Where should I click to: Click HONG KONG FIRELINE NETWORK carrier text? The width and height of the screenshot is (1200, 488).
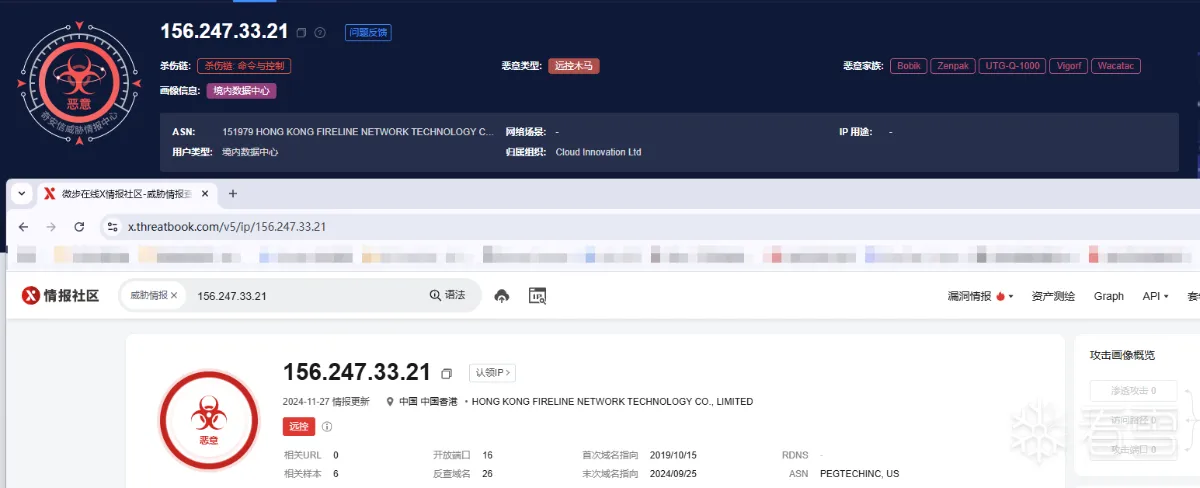point(612,402)
